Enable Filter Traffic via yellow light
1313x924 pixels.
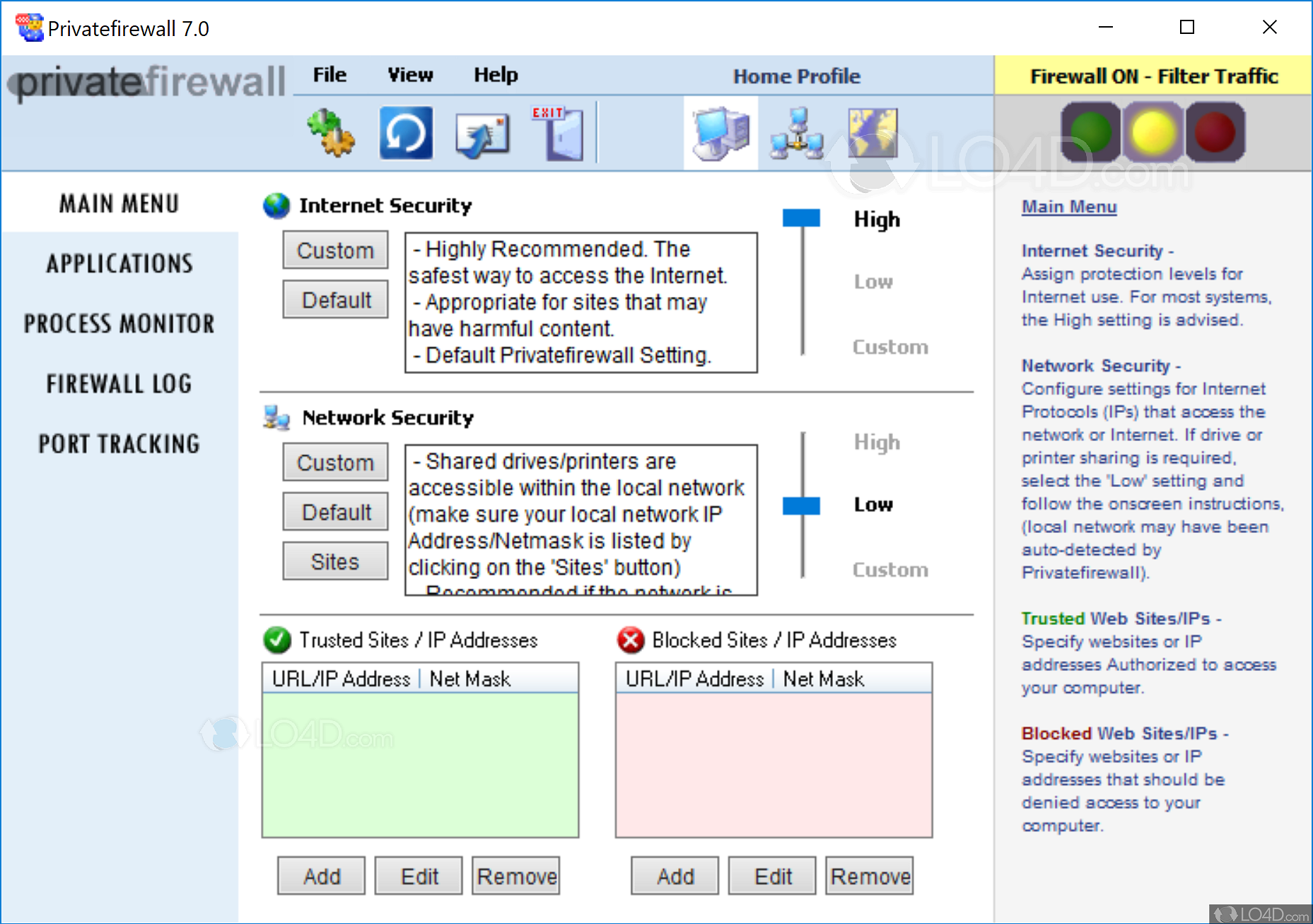coord(1152,131)
